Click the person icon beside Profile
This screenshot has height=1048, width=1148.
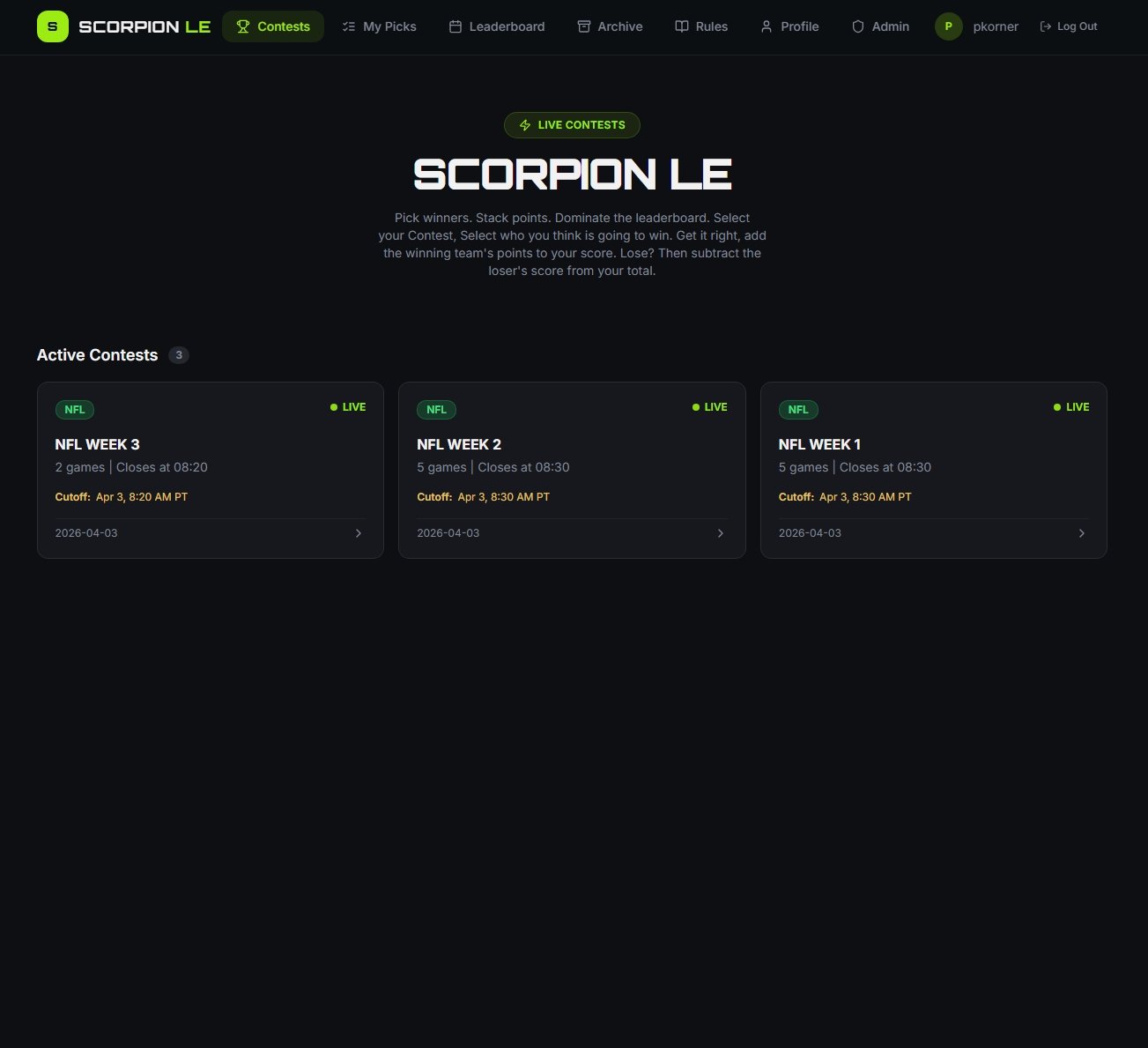point(767,26)
